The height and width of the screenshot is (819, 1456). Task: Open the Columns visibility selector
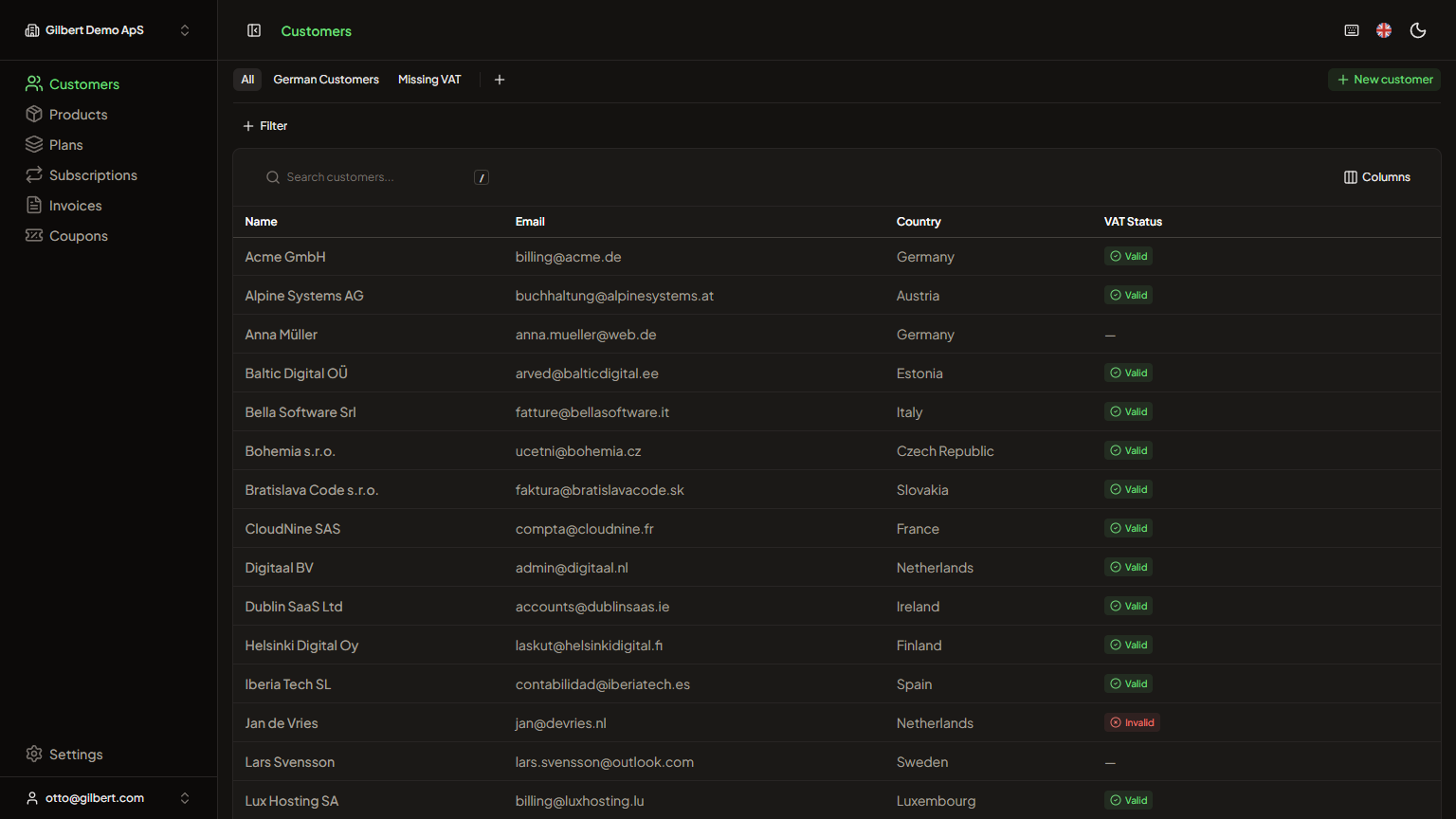click(x=1377, y=177)
